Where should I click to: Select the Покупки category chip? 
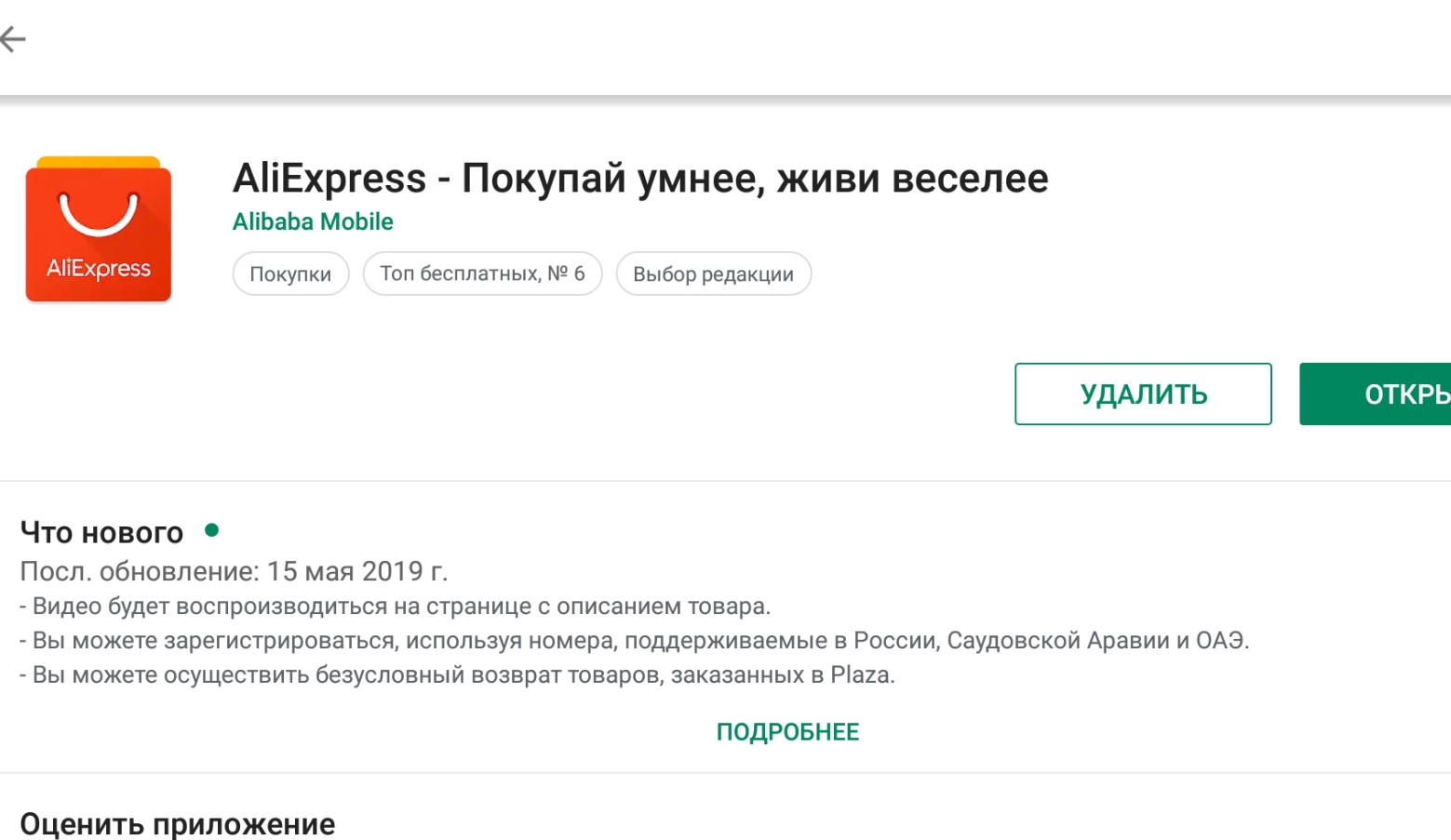(x=290, y=274)
